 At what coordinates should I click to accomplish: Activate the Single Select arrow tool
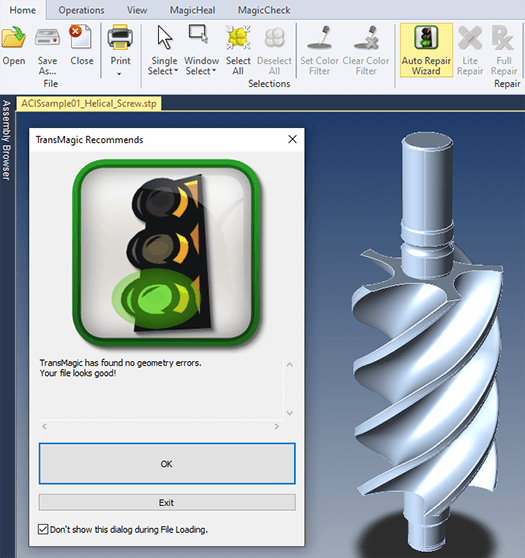coord(164,37)
